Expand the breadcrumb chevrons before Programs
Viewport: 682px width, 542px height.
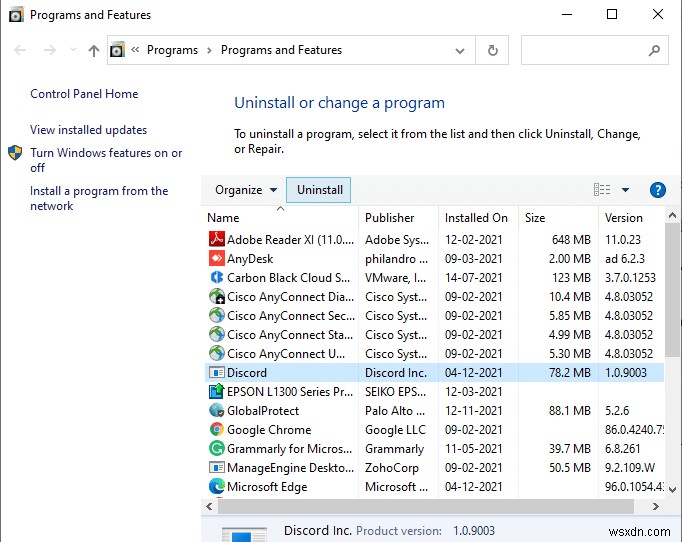coord(135,50)
